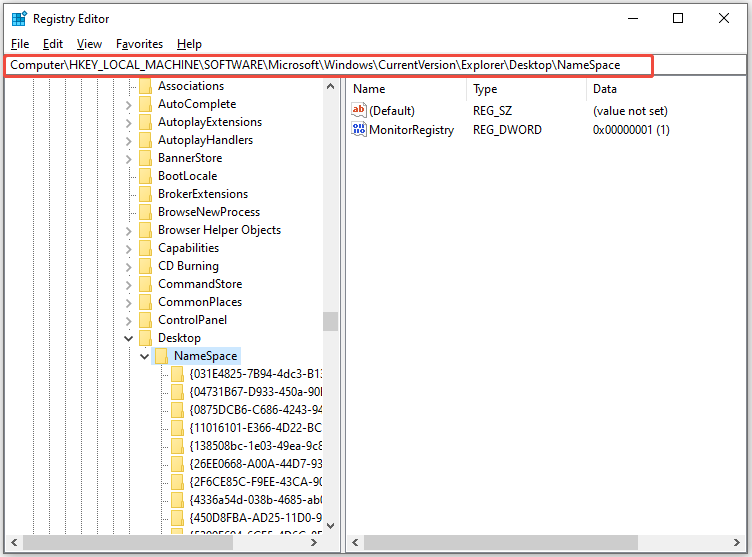Click the REG_DWORD type cell
Screen dimensions: 752x557
(x=507, y=130)
